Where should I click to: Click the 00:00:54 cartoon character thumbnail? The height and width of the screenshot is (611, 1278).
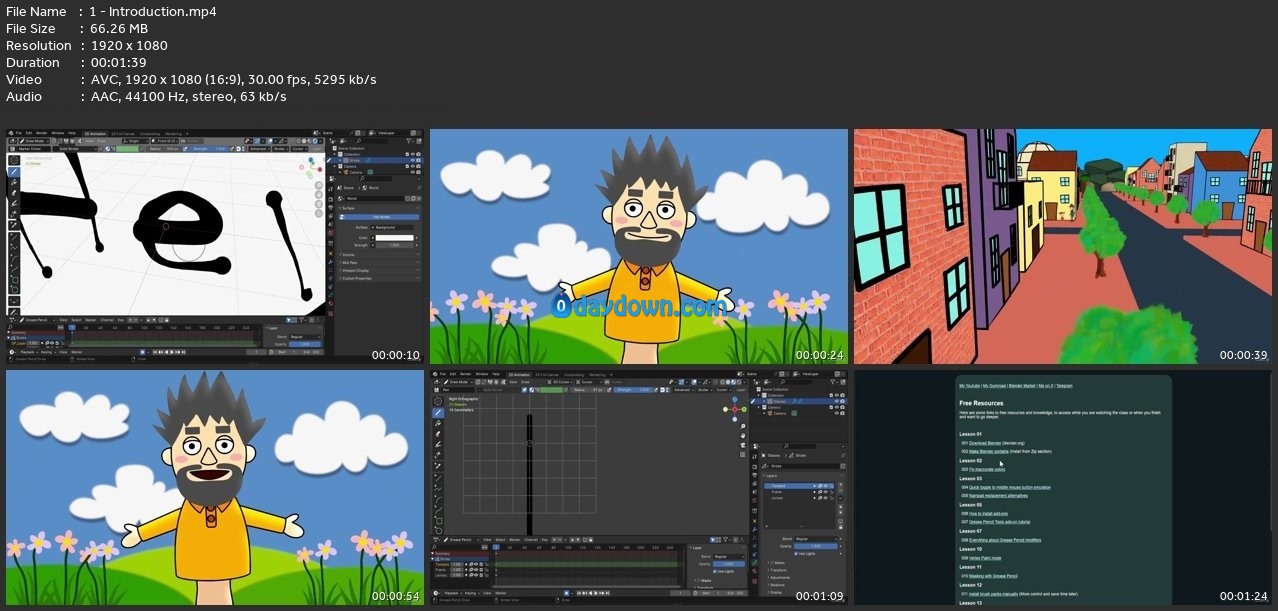[x=215, y=488]
